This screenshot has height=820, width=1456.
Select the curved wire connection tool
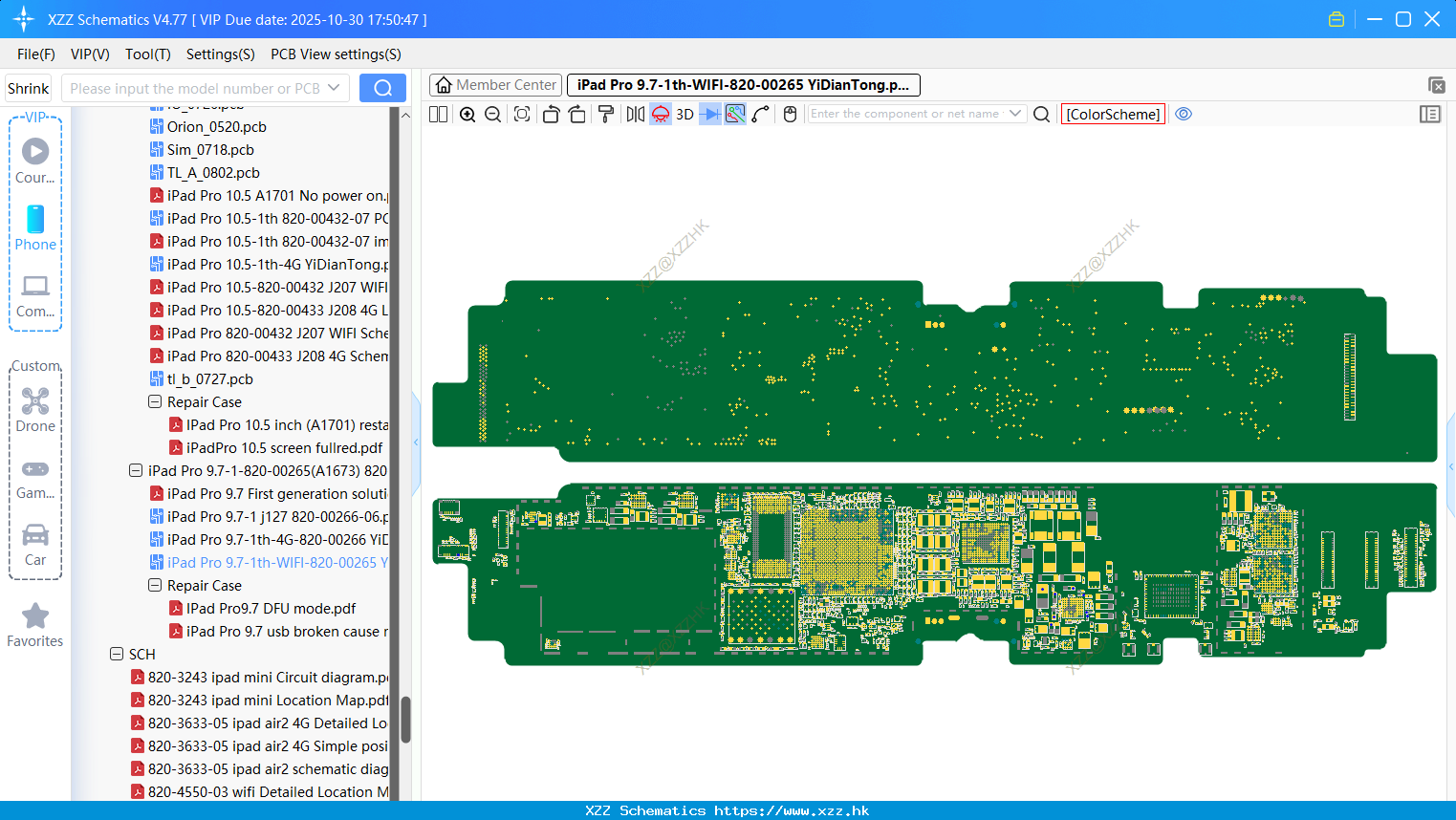click(761, 114)
